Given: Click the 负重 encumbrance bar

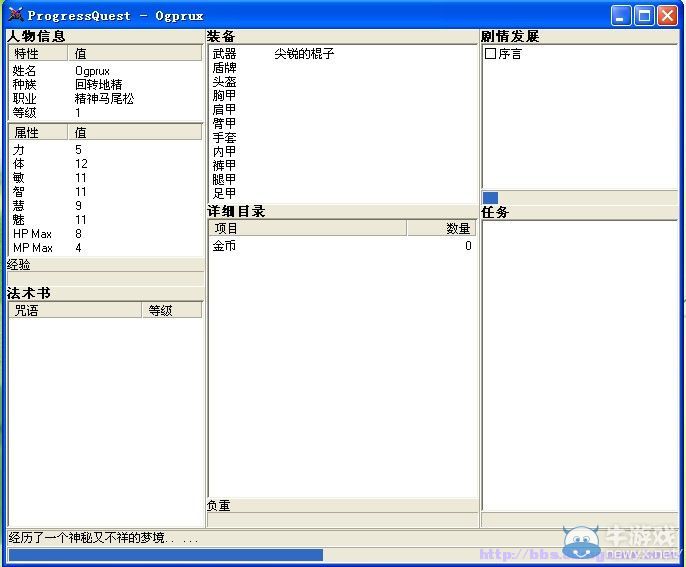Looking at the screenshot, I should click(343, 520).
